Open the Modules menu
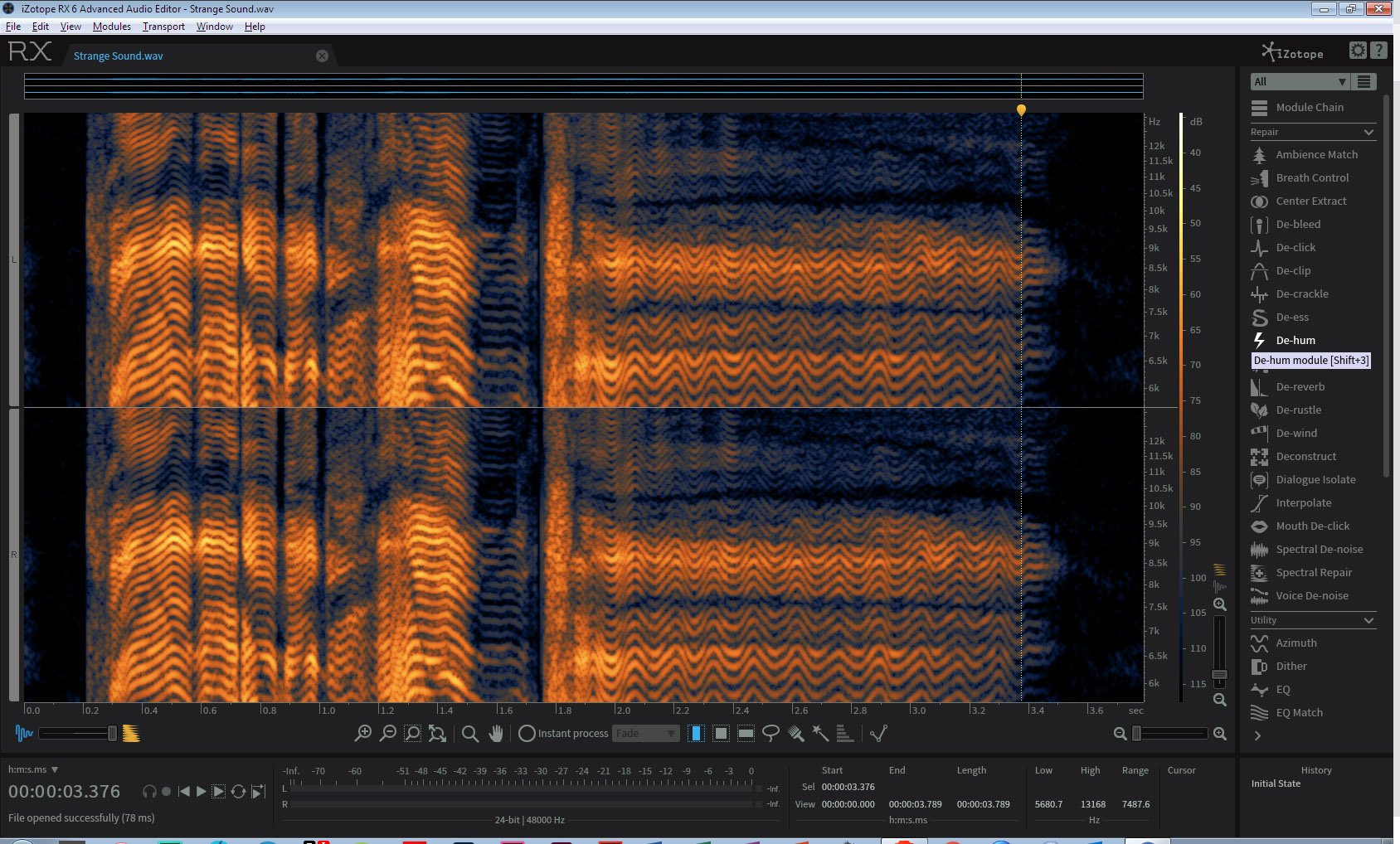The height and width of the screenshot is (844, 1400). tap(111, 27)
